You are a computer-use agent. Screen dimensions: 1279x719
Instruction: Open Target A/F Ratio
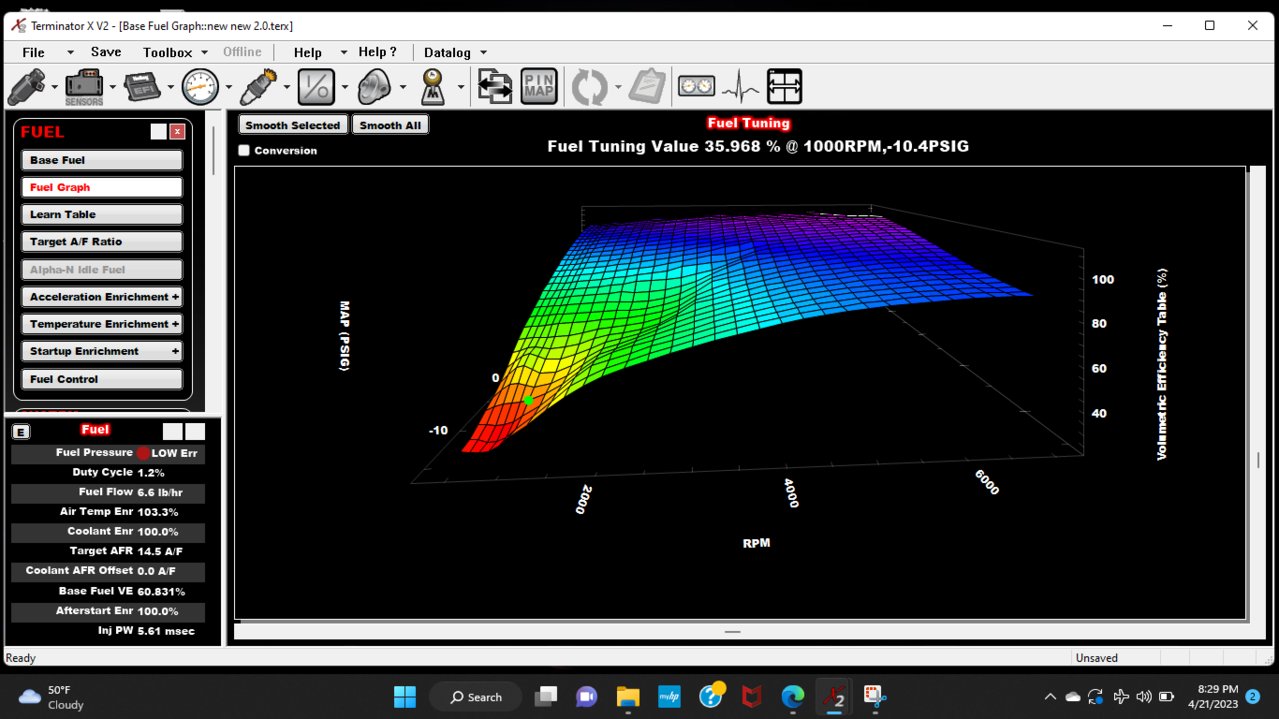102,242
